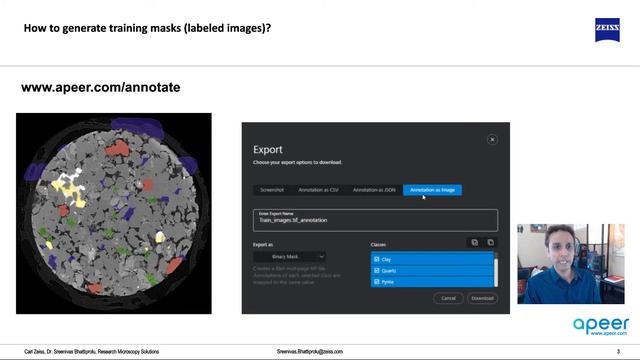
Task: Deselect all classes icon at far right
Action: (491, 242)
